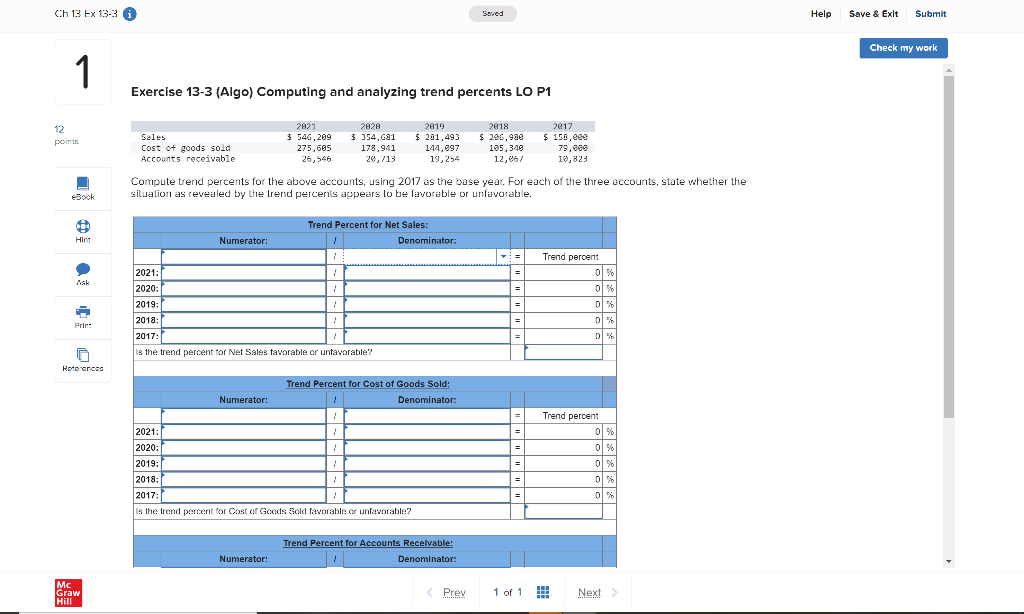Viewport: 1024px width, 614px height.
Task: Open Cost of Goods Sold numerator label cell above 2021
Action: (x=244, y=416)
